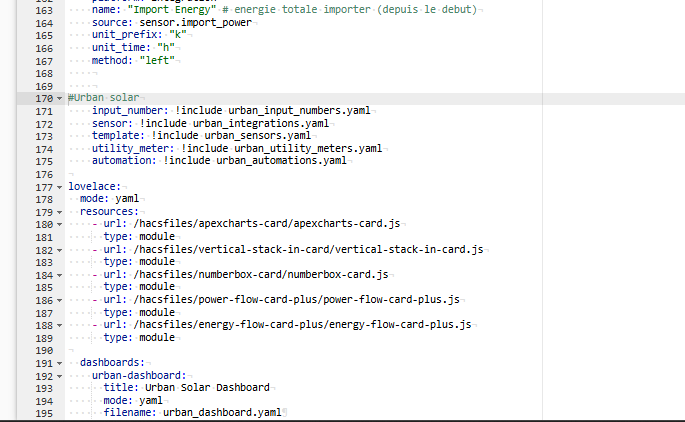Screen dimensions: 685x422
Task: Click the power-flow-card-plus.js url
Action: coord(296,300)
